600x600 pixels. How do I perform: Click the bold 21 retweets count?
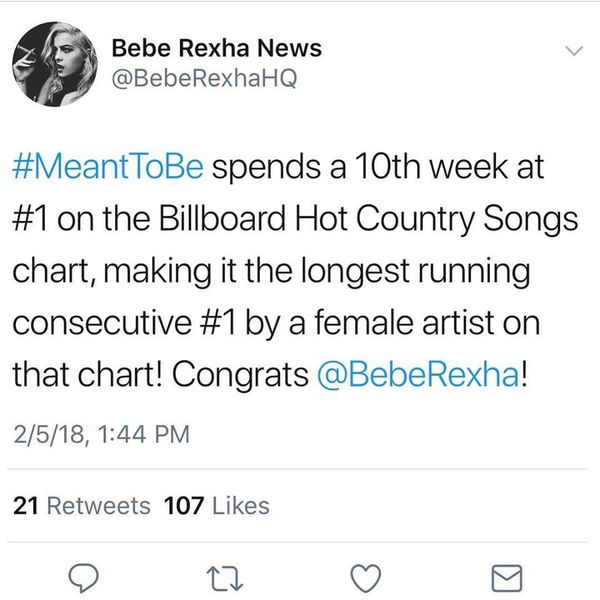25,505
